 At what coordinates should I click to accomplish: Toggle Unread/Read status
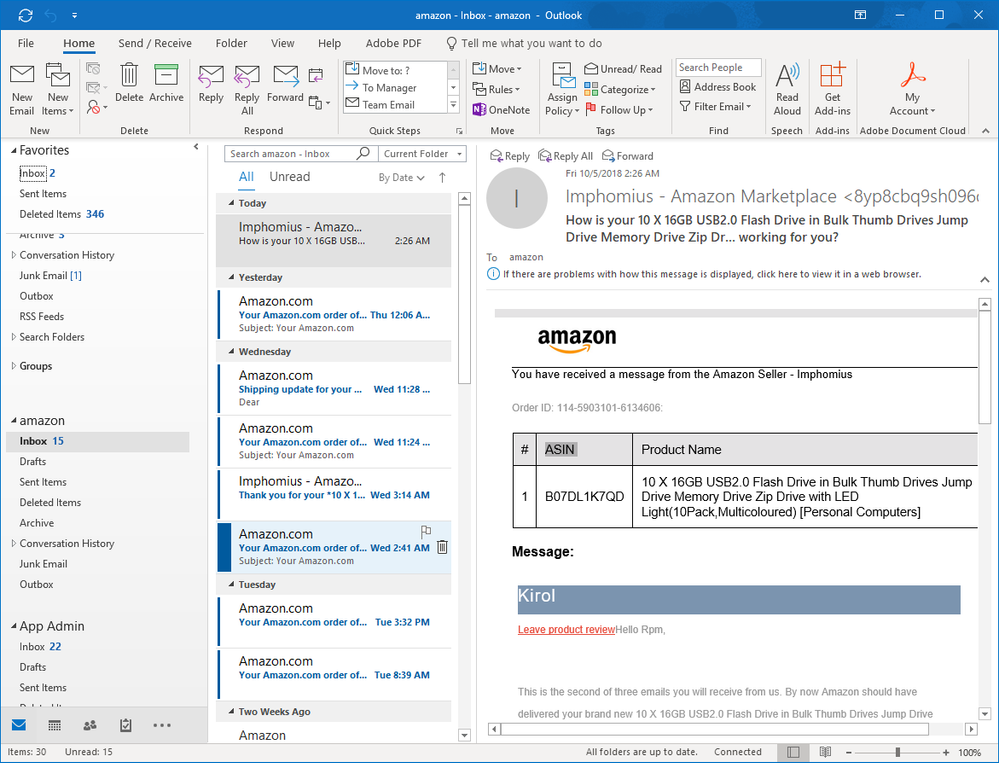click(623, 69)
